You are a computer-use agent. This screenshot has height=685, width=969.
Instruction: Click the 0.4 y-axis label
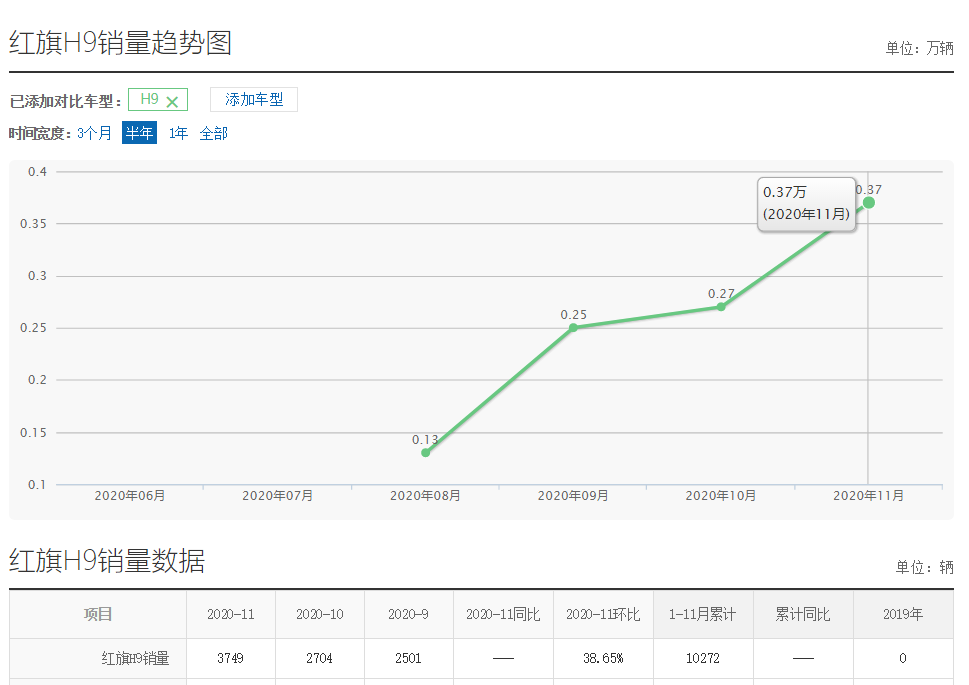pyautogui.click(x=38, y=172)
